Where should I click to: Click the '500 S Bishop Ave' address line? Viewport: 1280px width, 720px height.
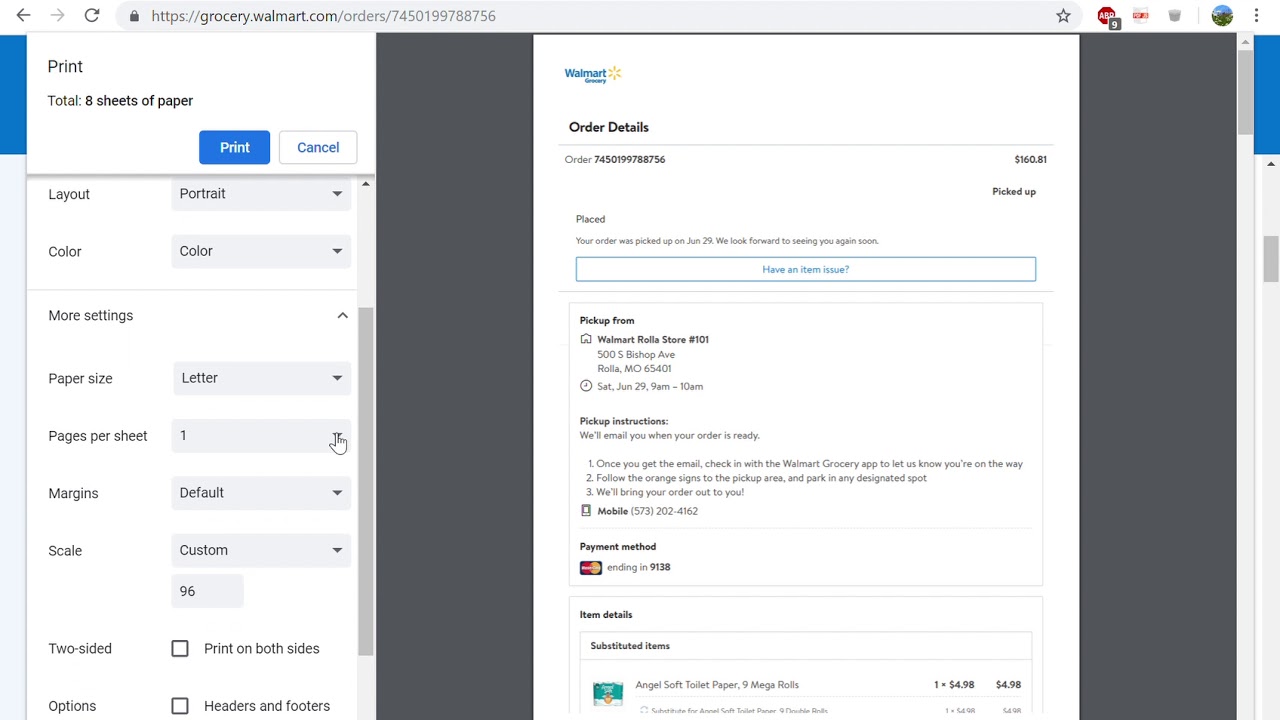[x=636, y=354]
